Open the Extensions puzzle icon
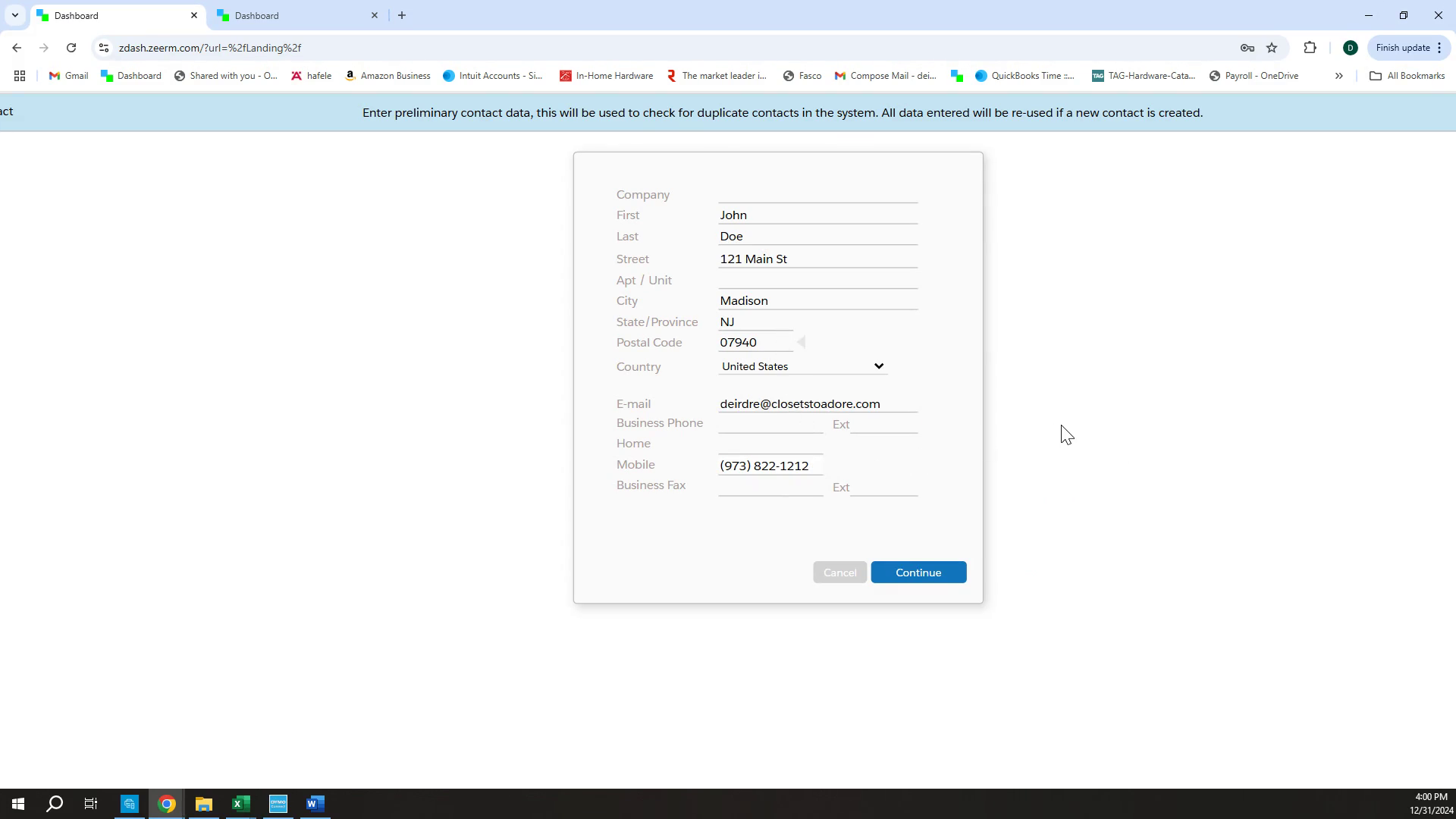 tap(1310, 48)
